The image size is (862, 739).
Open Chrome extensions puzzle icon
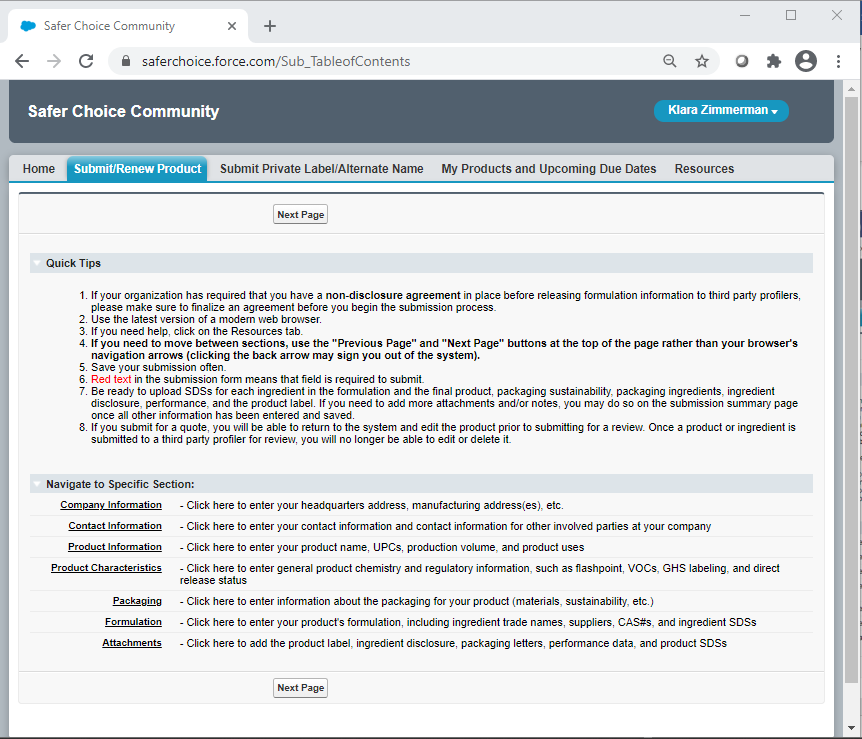tap(773, 61)
